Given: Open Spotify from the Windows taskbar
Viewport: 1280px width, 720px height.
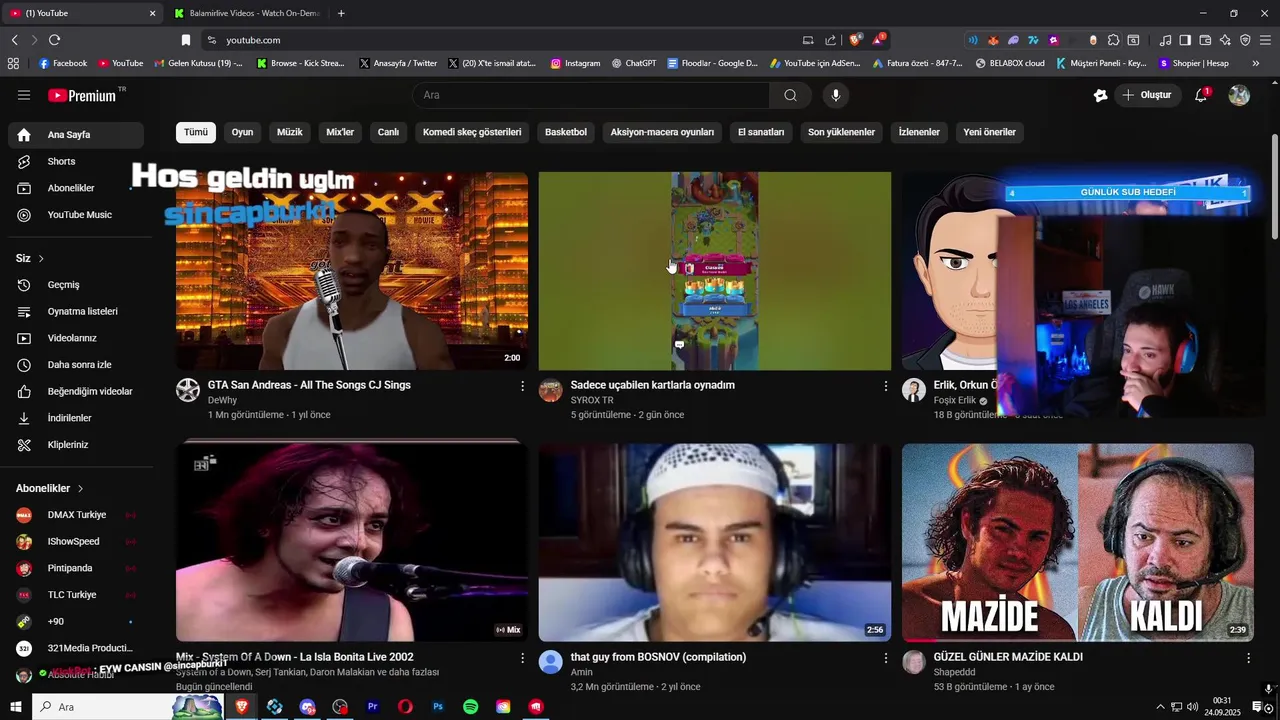Looking at the screenshot, I should 471,707.
